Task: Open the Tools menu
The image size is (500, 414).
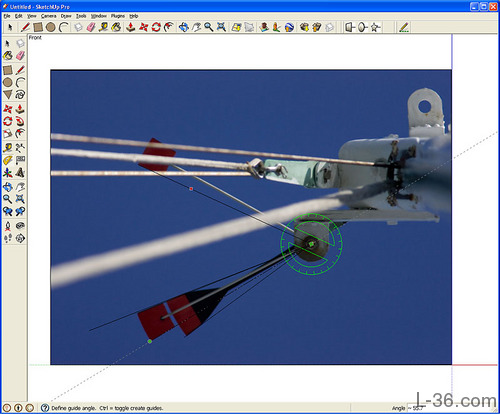Action: click(81, 16)
